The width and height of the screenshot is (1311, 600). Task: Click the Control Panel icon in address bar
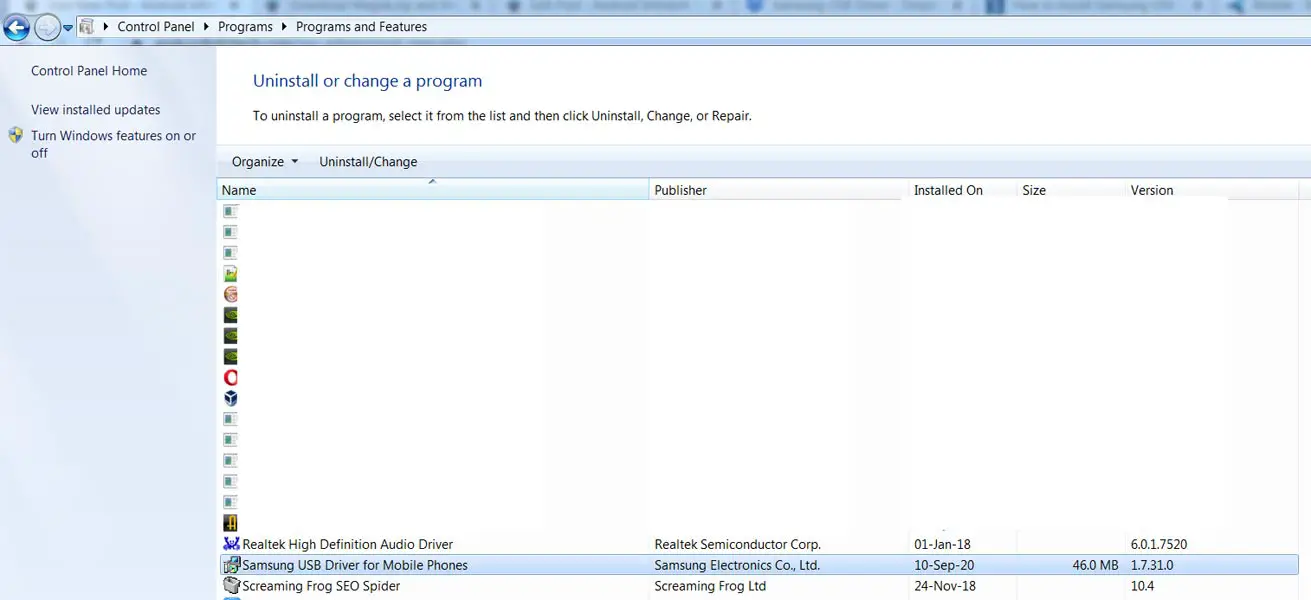(x=87, y=27)
